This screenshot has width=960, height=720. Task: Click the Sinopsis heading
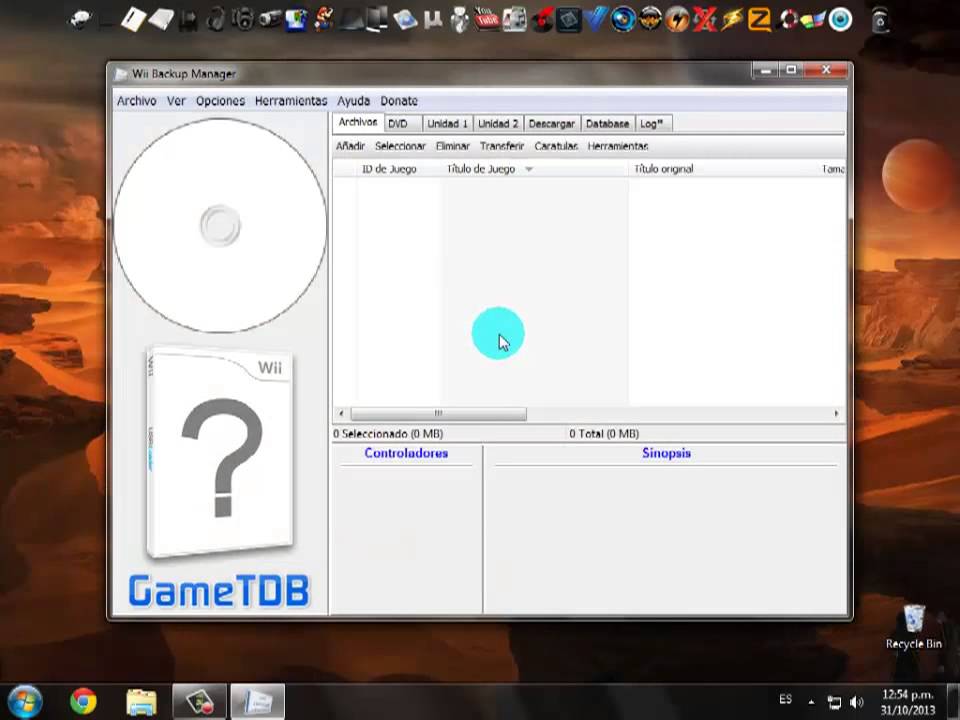[x=666, y=453]
